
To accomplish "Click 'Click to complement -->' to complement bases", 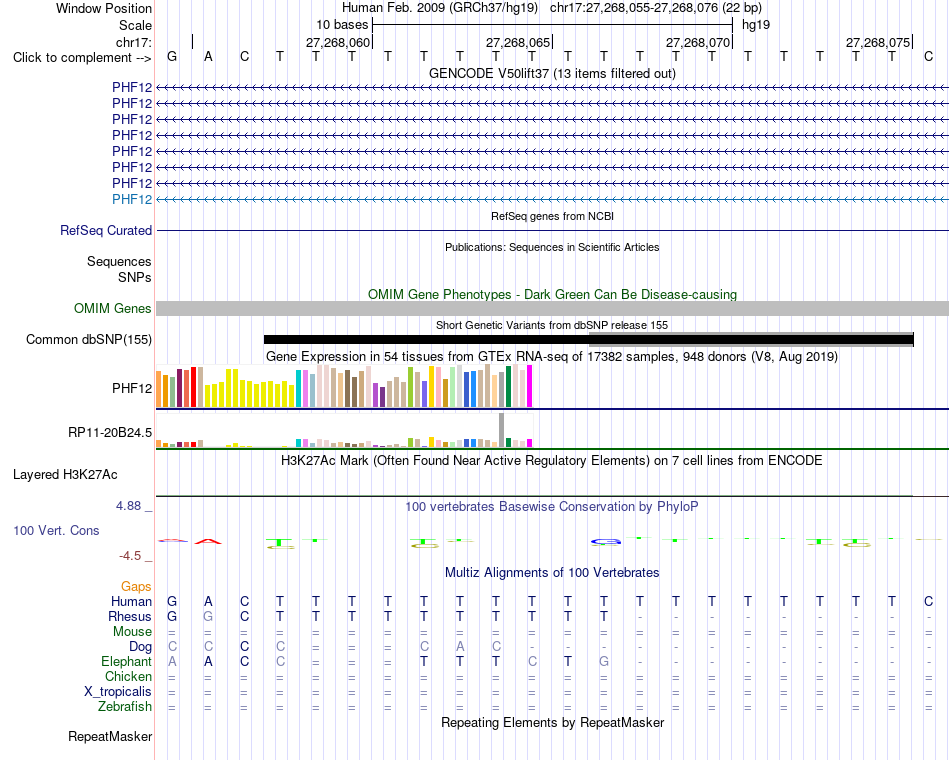I will pyautogui.click(x=82, y=58).
